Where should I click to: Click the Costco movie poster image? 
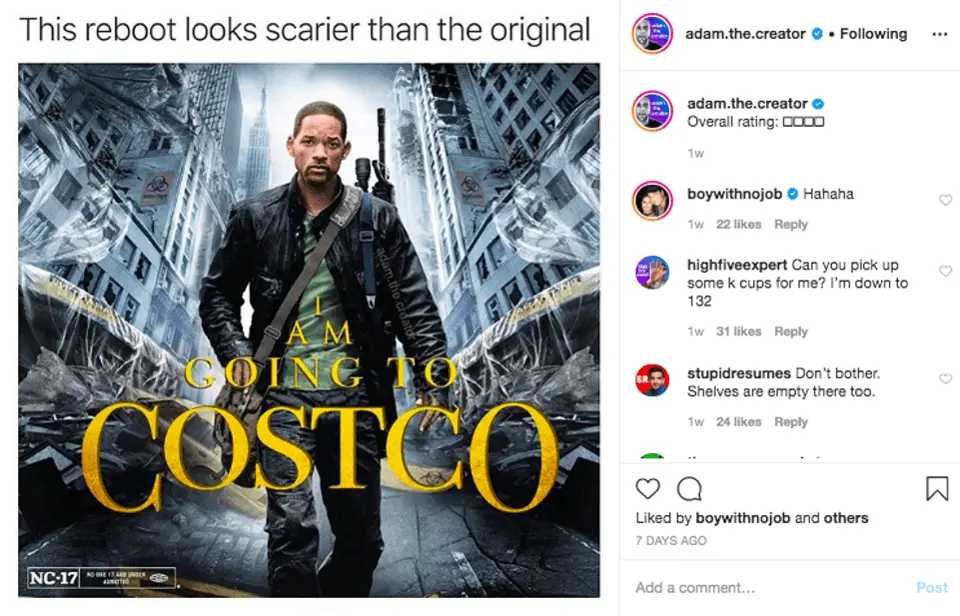tap(309, 330)
